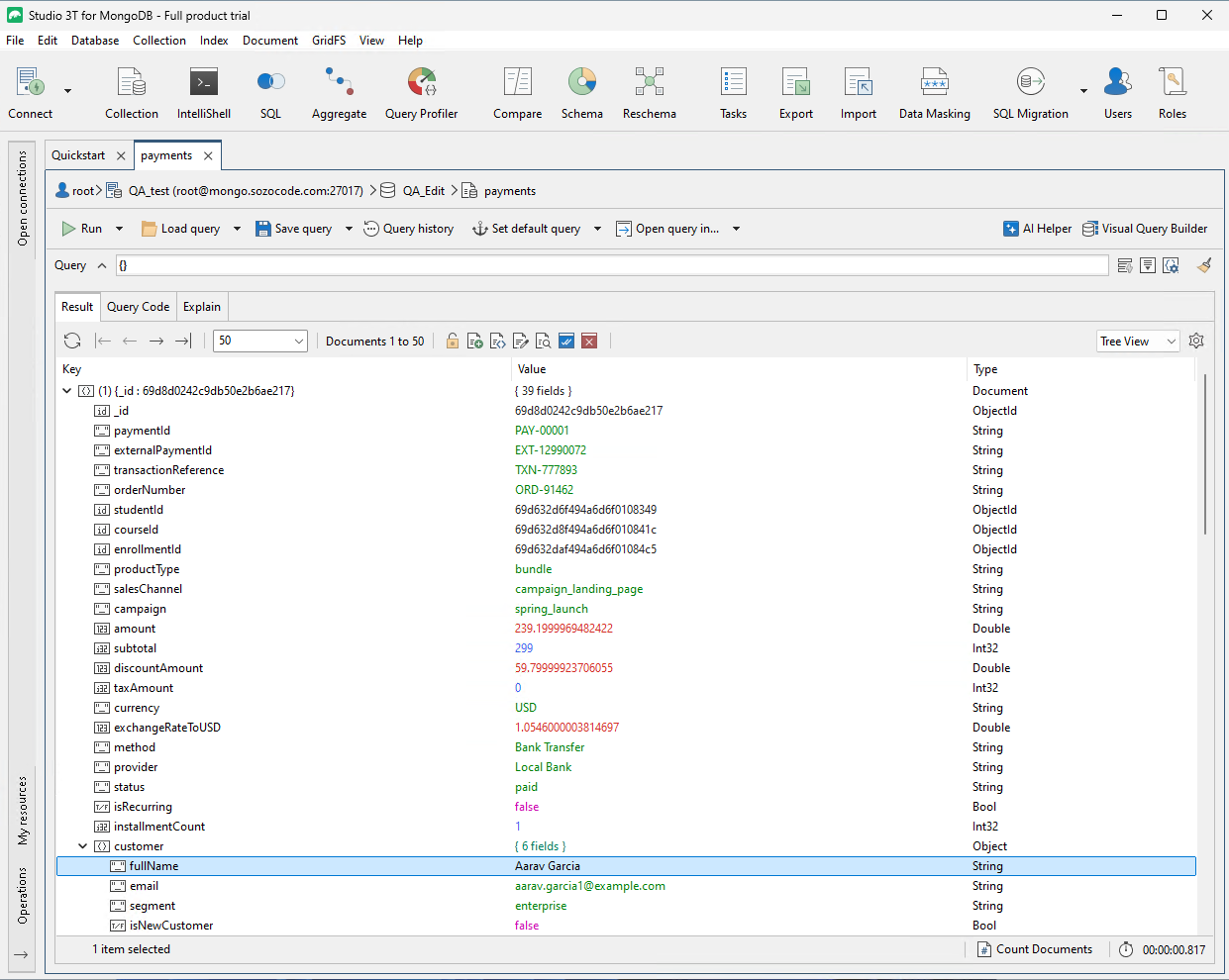The height and width of the screenshot is (980, 1229).
Task: Open the Schema explorer
Action: tap(582, 93)
